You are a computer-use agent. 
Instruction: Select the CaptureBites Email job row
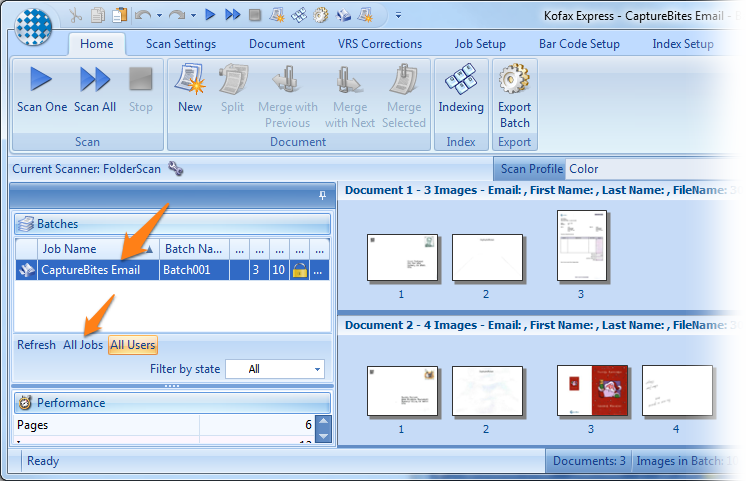pos(172,270)
